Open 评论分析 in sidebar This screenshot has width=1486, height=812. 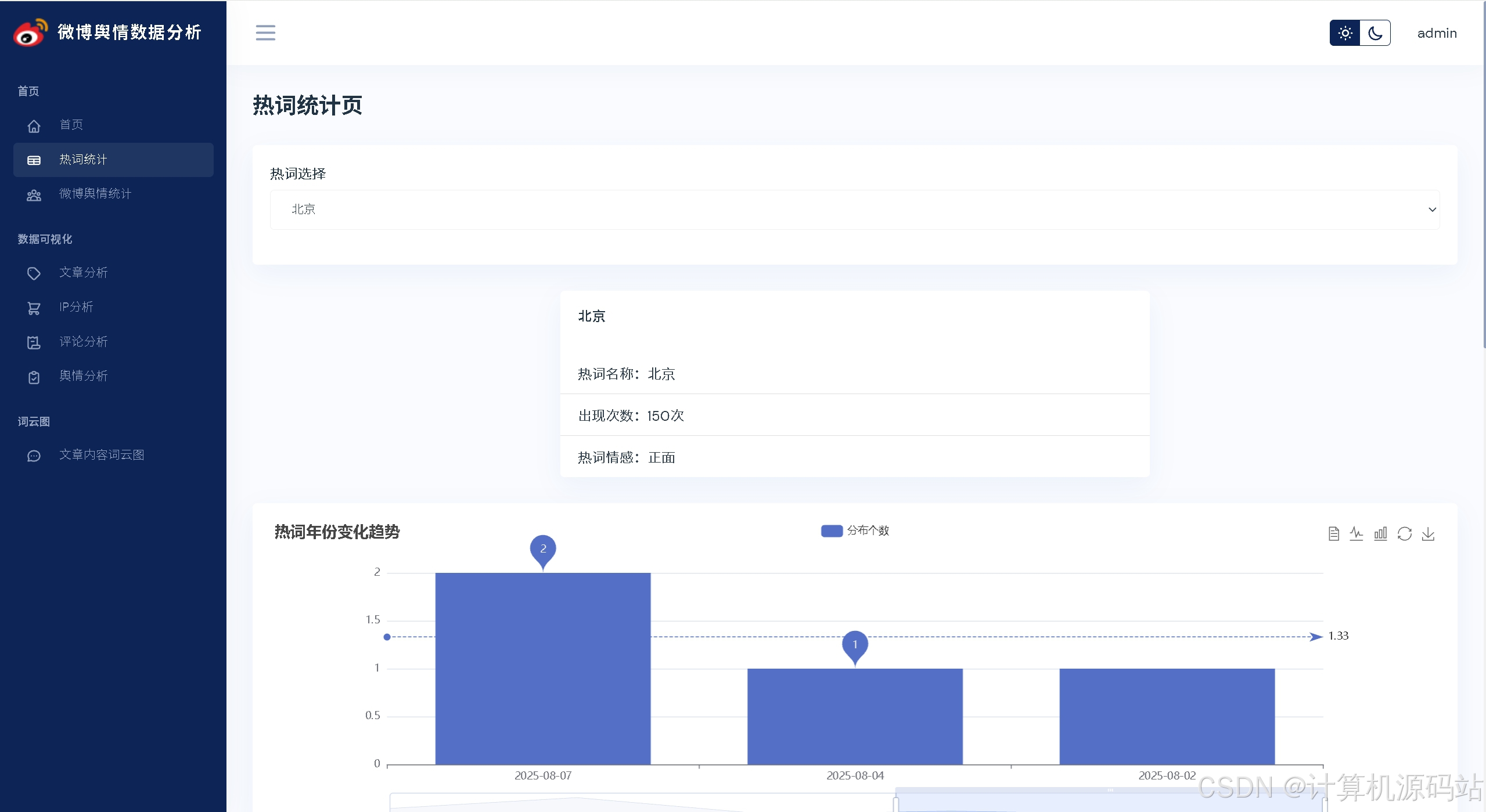click(x=84, y=342)
